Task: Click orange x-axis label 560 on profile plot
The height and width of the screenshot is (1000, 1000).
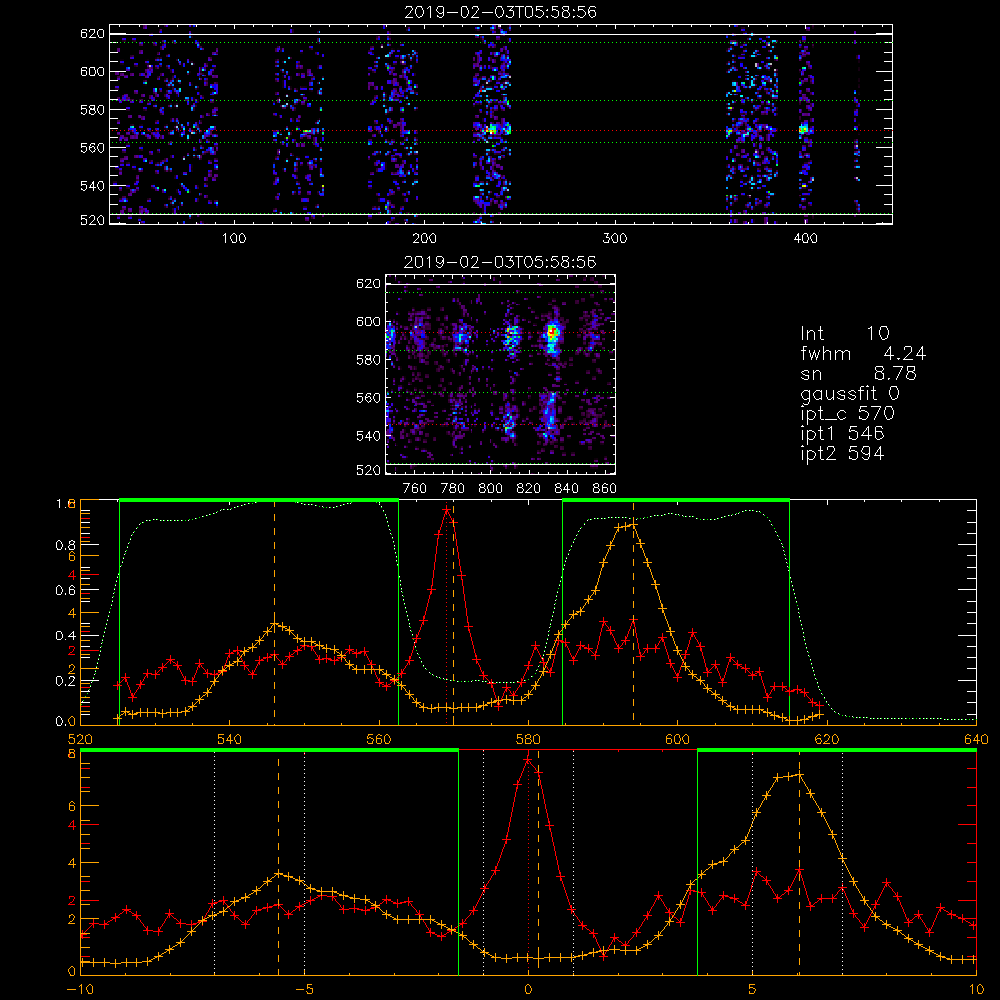Action: point(379,739)
